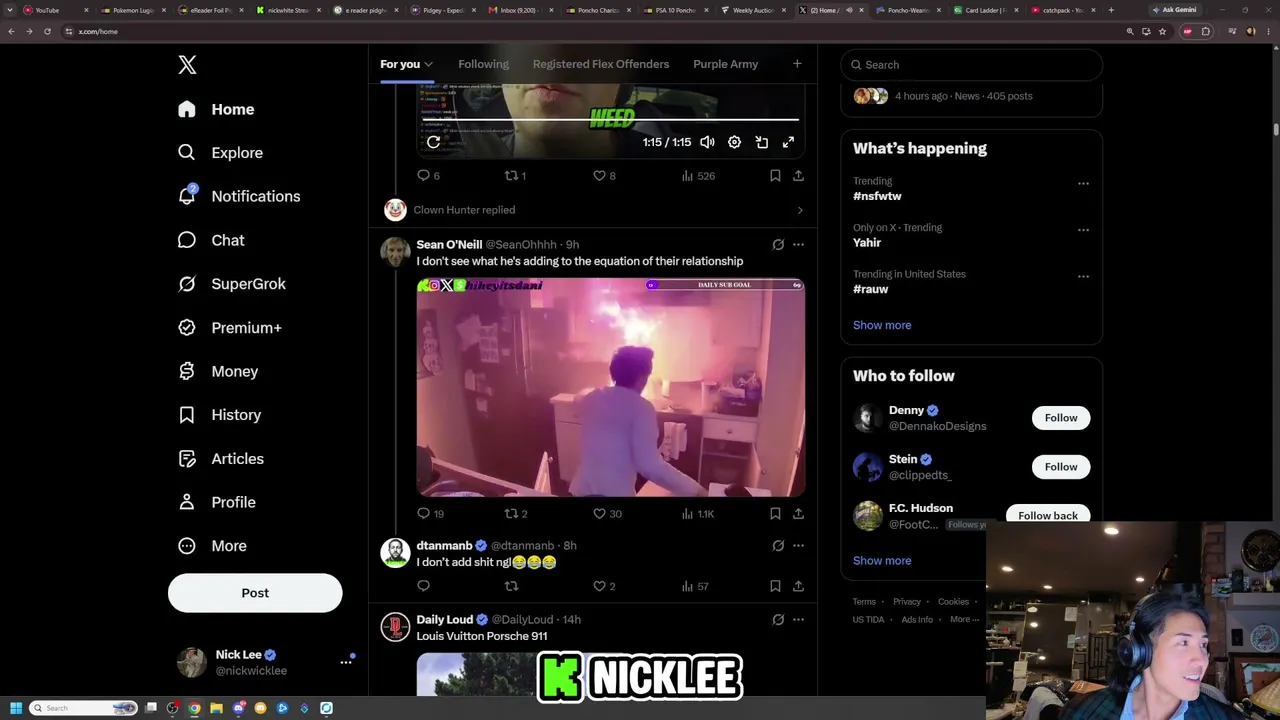Share the video post with 526 views

coord(798,176)
